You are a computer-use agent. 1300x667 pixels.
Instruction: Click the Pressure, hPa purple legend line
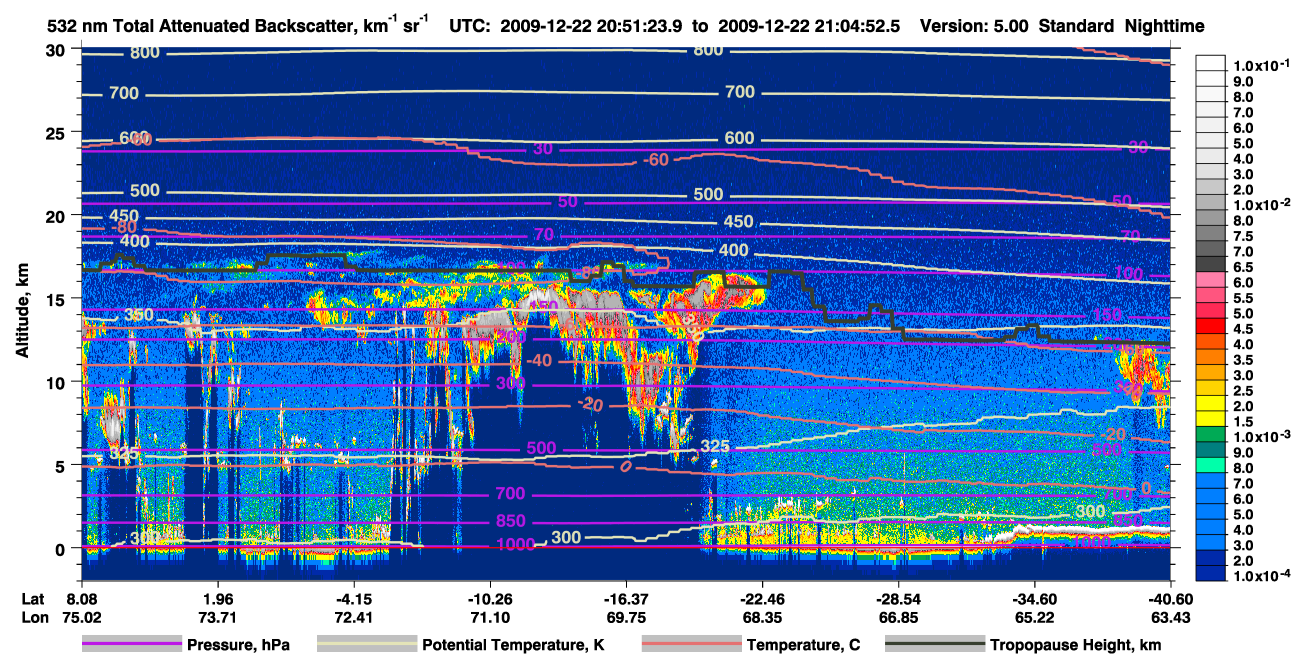tap(131, 645)
